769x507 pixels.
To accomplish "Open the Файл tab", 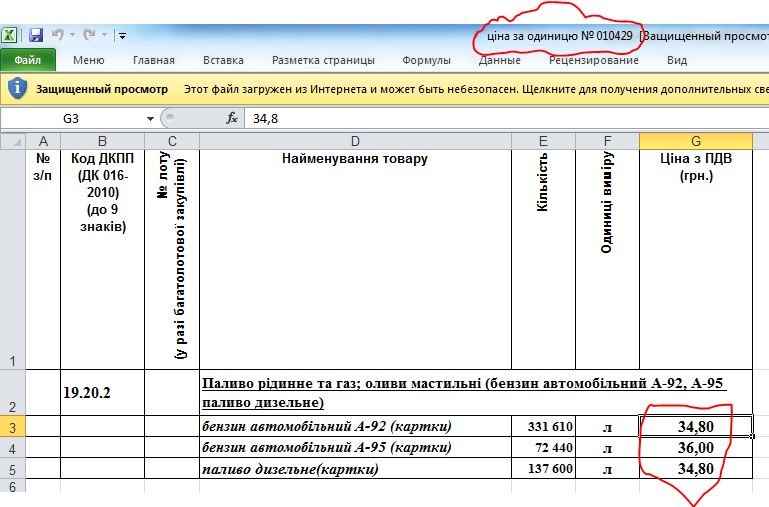I will pyautogui.click(x=27, y=60).
